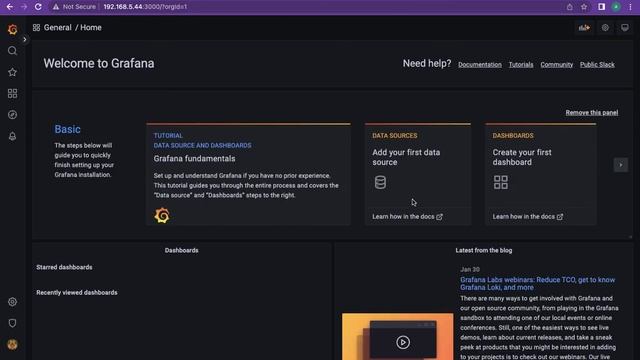
Task: Click General in the breadcrumb
Action: (x=58, y=27)
